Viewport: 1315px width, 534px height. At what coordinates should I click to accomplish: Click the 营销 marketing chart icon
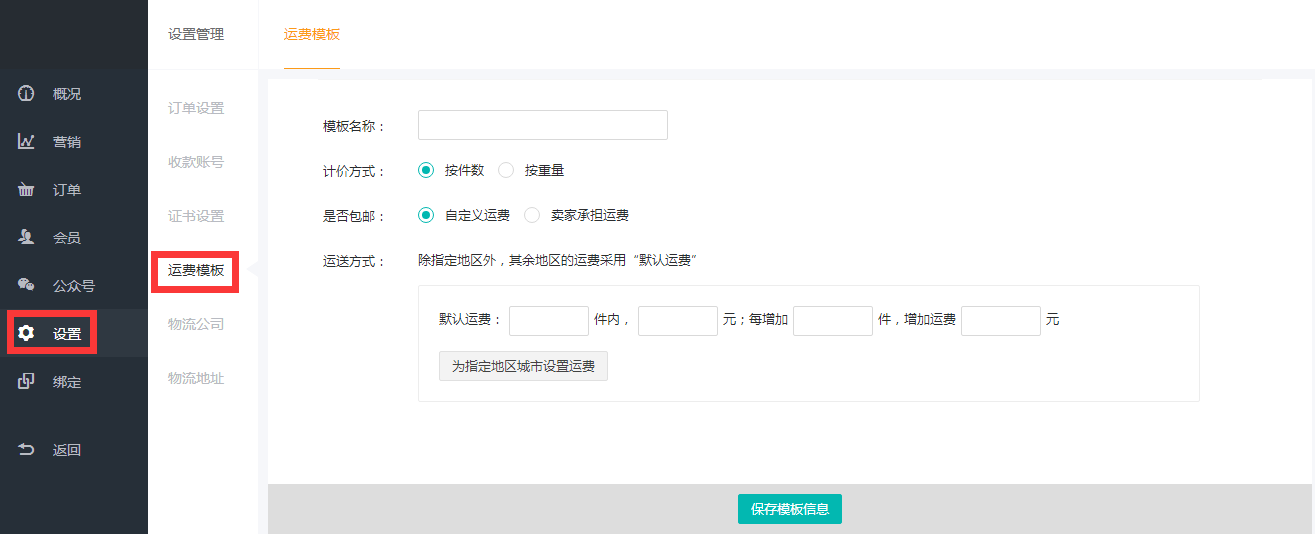pos(27,142)
